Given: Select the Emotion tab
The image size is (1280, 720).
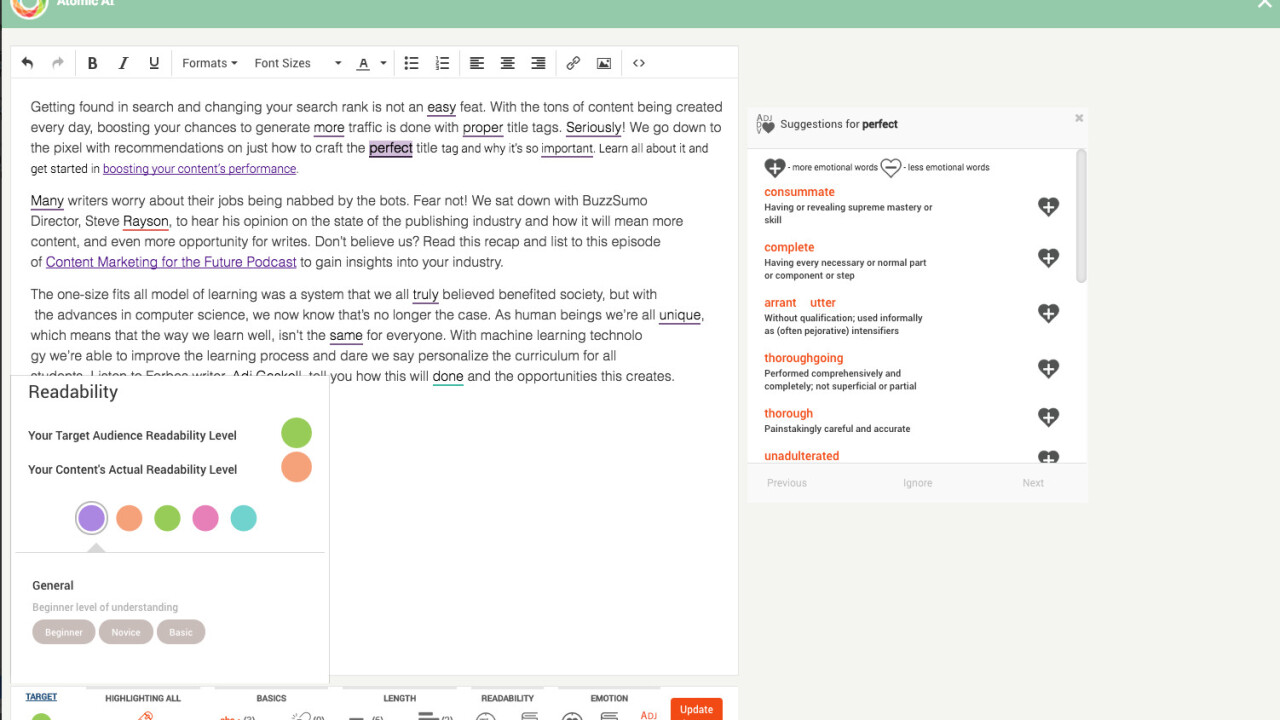Looking at the screenshot, I should pyautogui.click(x=609, y=698).
